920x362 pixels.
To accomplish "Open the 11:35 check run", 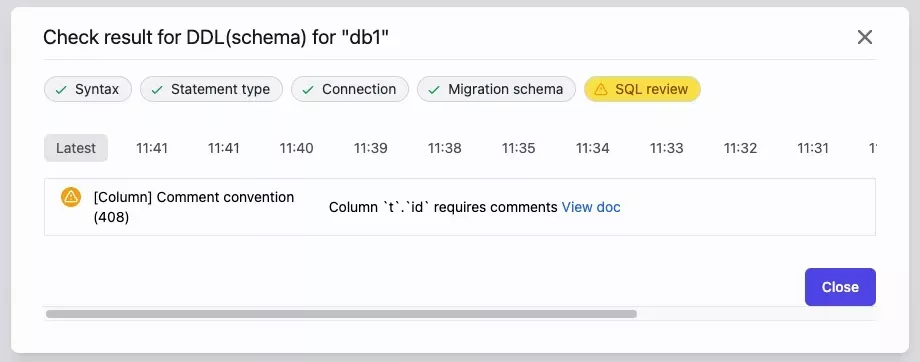I will [x=519, y=148].
